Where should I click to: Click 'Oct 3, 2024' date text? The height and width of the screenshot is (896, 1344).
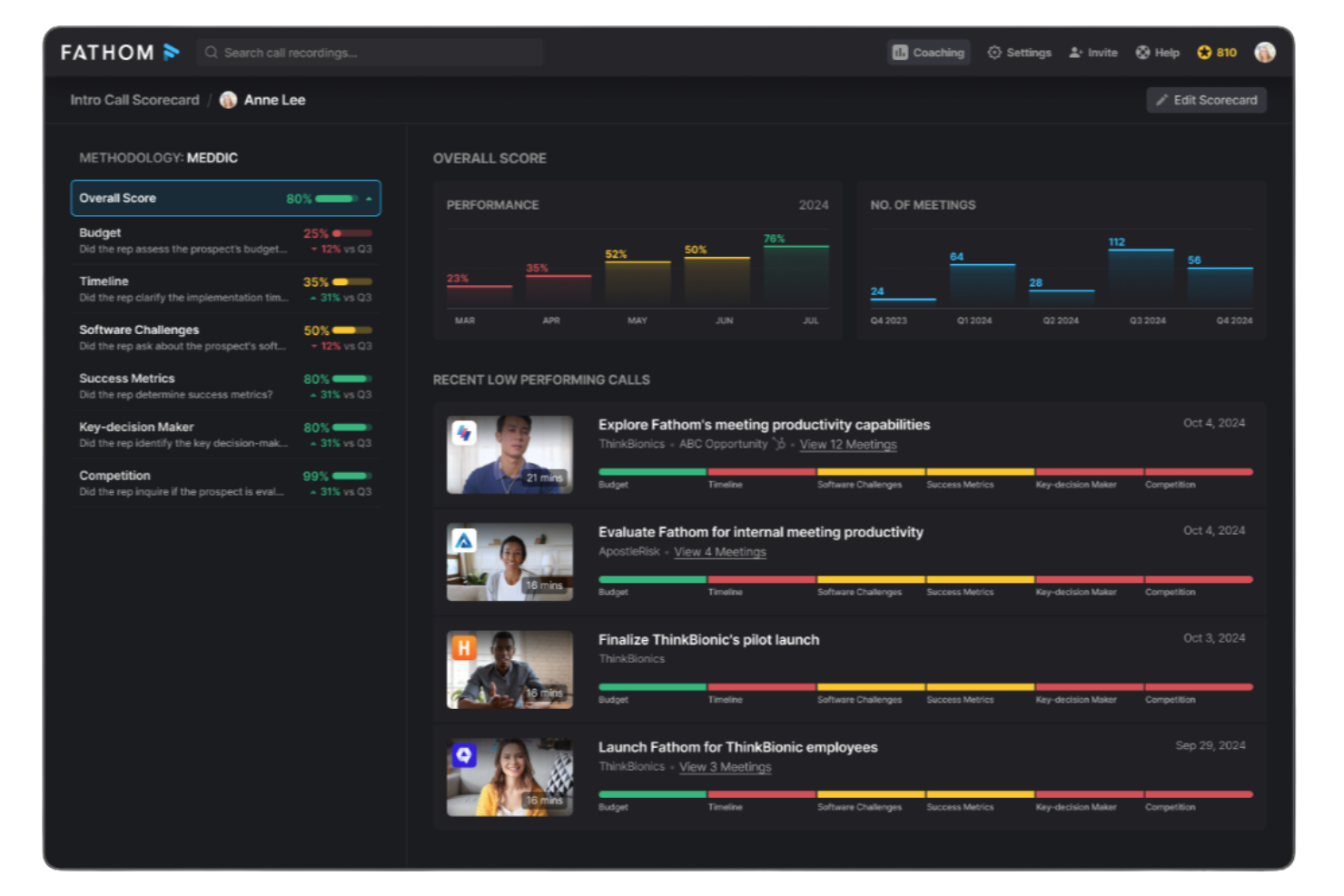(1214, 638)
